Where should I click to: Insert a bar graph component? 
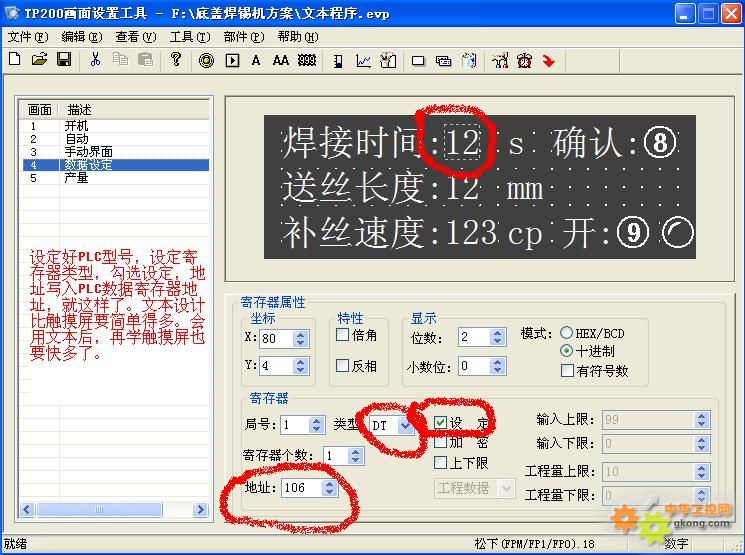pyautogui.click(x=338, y=61)
